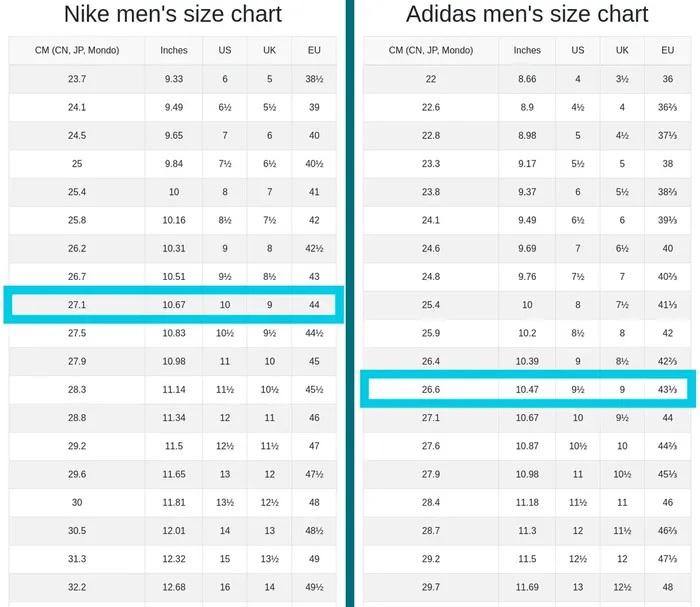
Task: Select the EU column header in Adidas table
Action: coord(667,50)
